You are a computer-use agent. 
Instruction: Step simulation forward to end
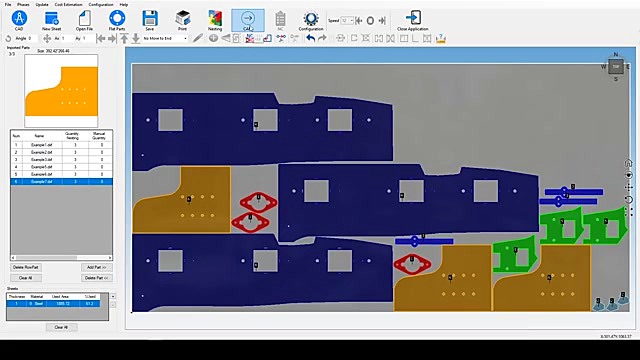[x=382, y=20]
